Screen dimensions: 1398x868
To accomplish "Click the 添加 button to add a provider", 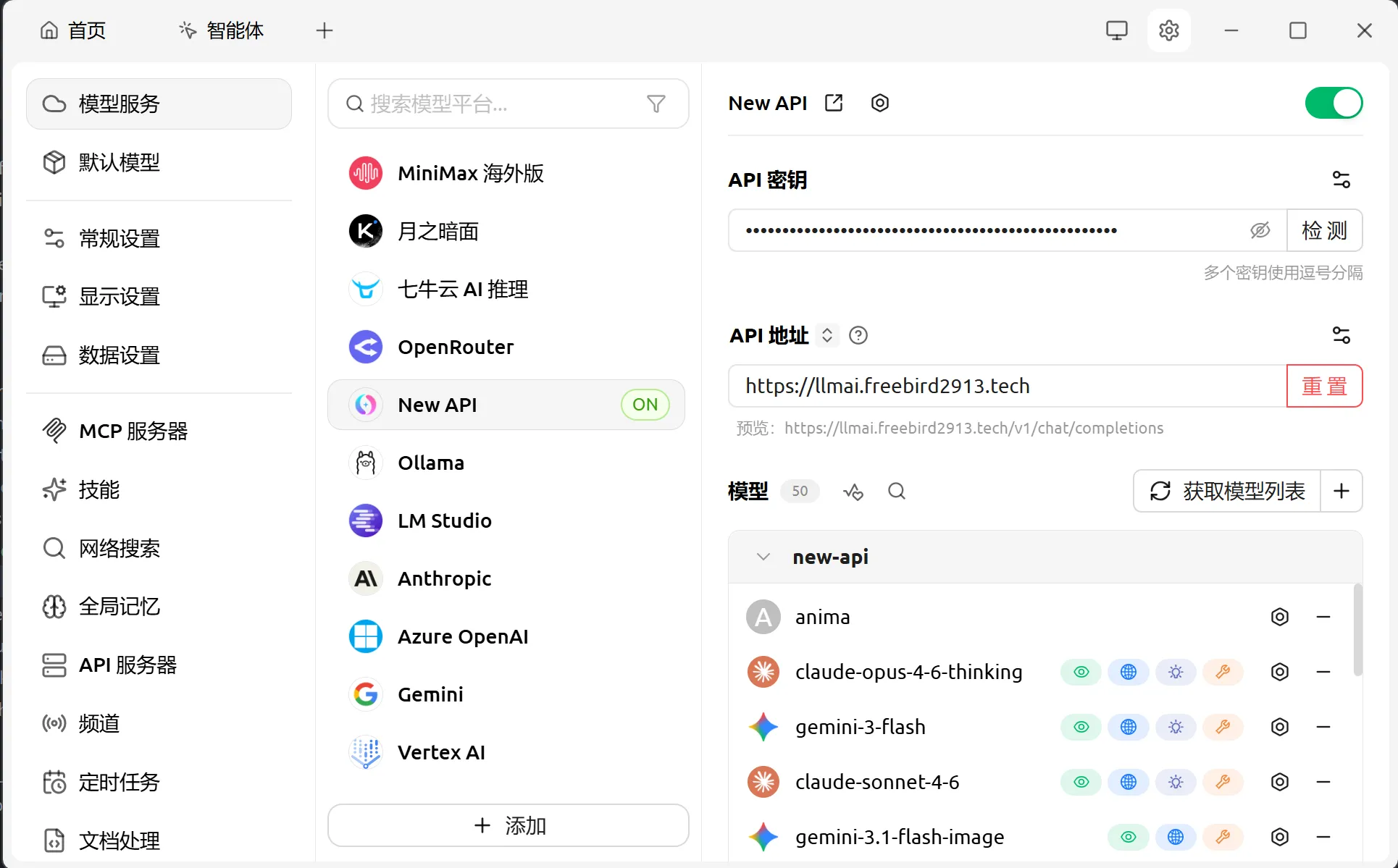I will pos(508,825).
